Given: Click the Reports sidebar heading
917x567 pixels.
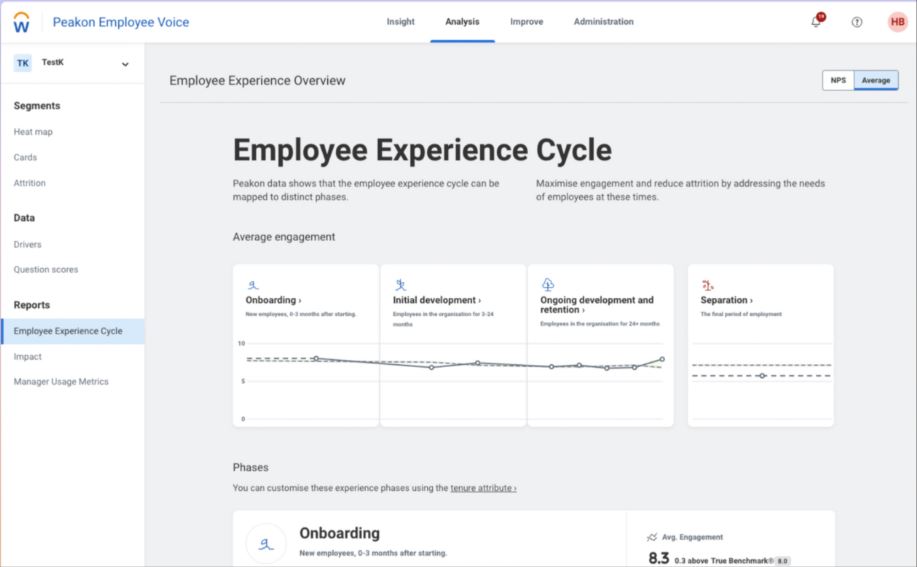Looking at the screenshot, I should click(32, 305).
